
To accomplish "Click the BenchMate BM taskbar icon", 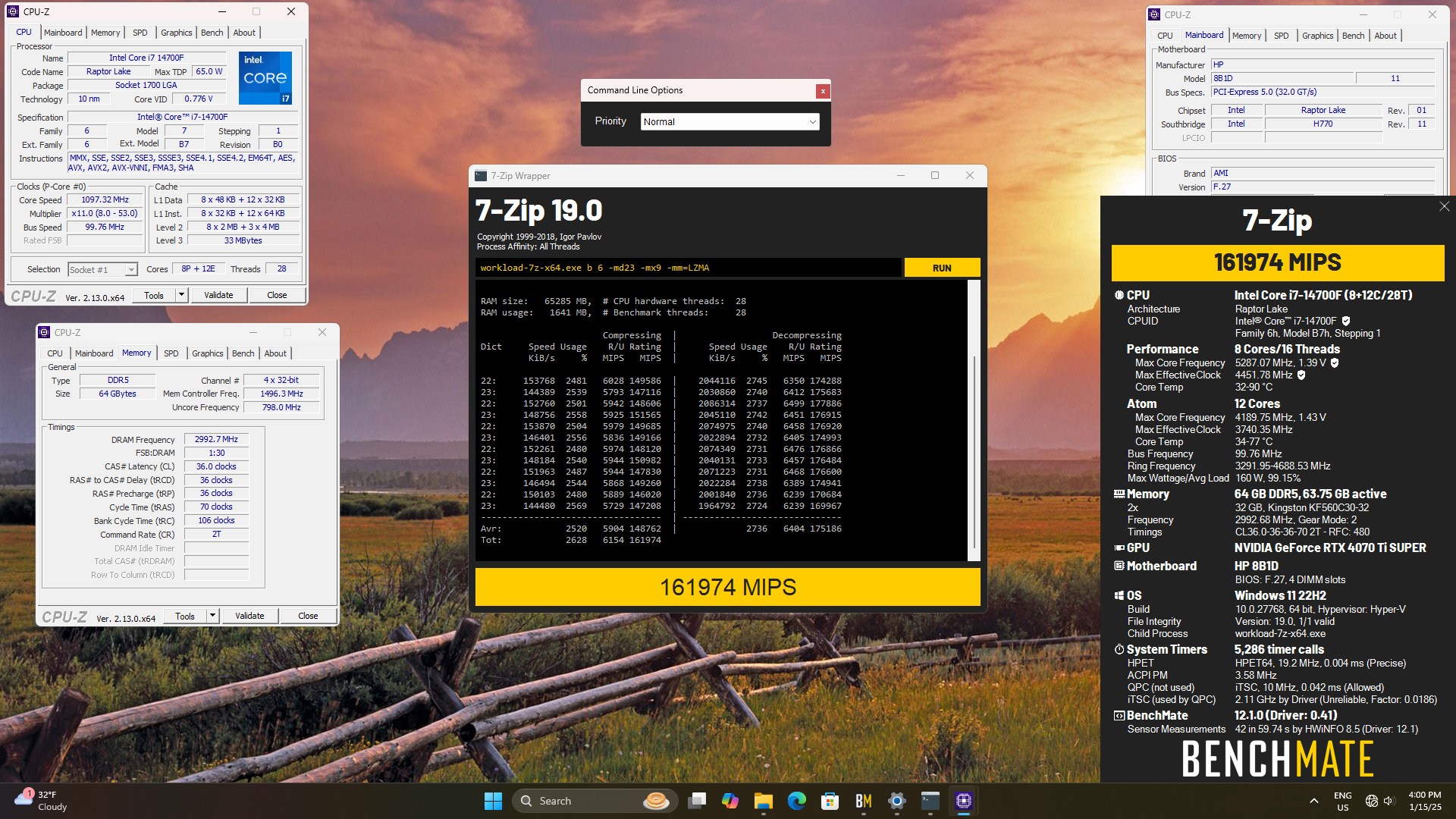I will point(863,801).
